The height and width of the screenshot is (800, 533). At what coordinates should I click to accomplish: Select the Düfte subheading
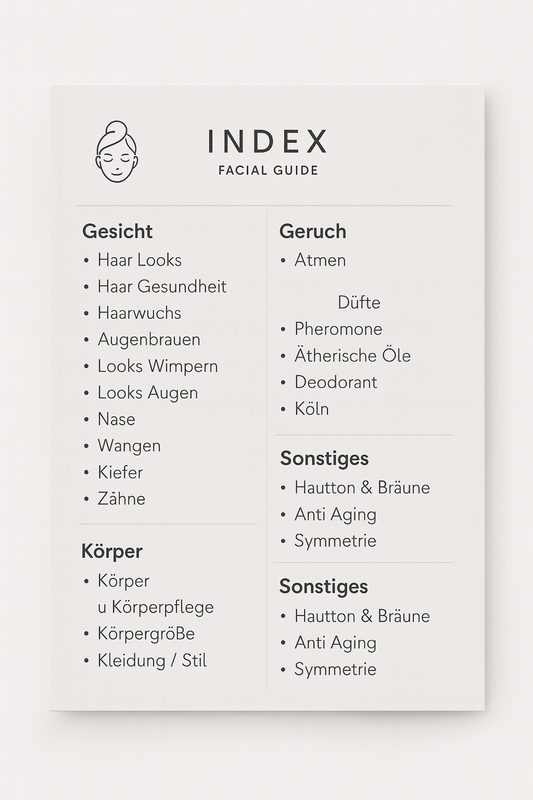pos(359,303)
